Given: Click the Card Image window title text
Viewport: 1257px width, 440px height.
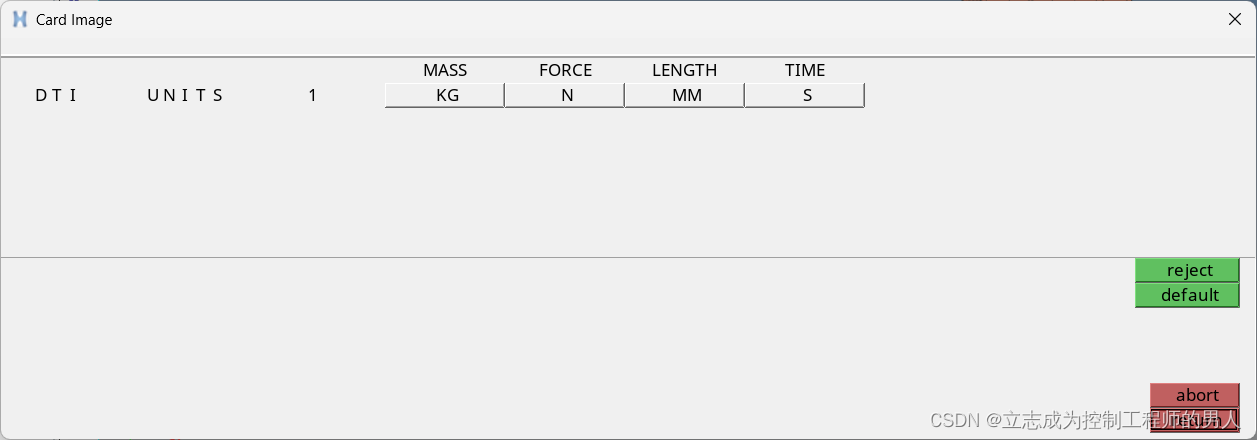Looking at the screenshot, I should tap(74, 19).
